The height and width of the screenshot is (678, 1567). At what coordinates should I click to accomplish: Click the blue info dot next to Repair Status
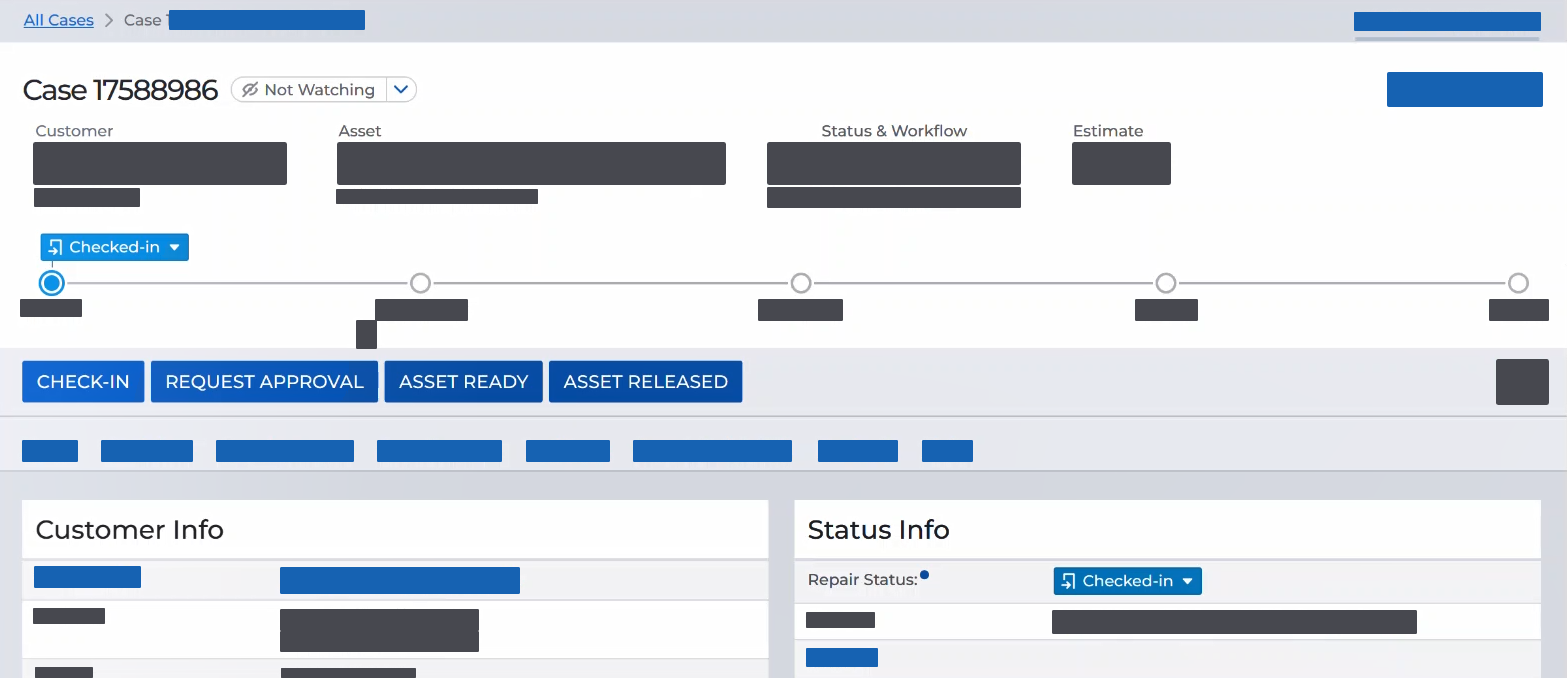click(924, 575)
